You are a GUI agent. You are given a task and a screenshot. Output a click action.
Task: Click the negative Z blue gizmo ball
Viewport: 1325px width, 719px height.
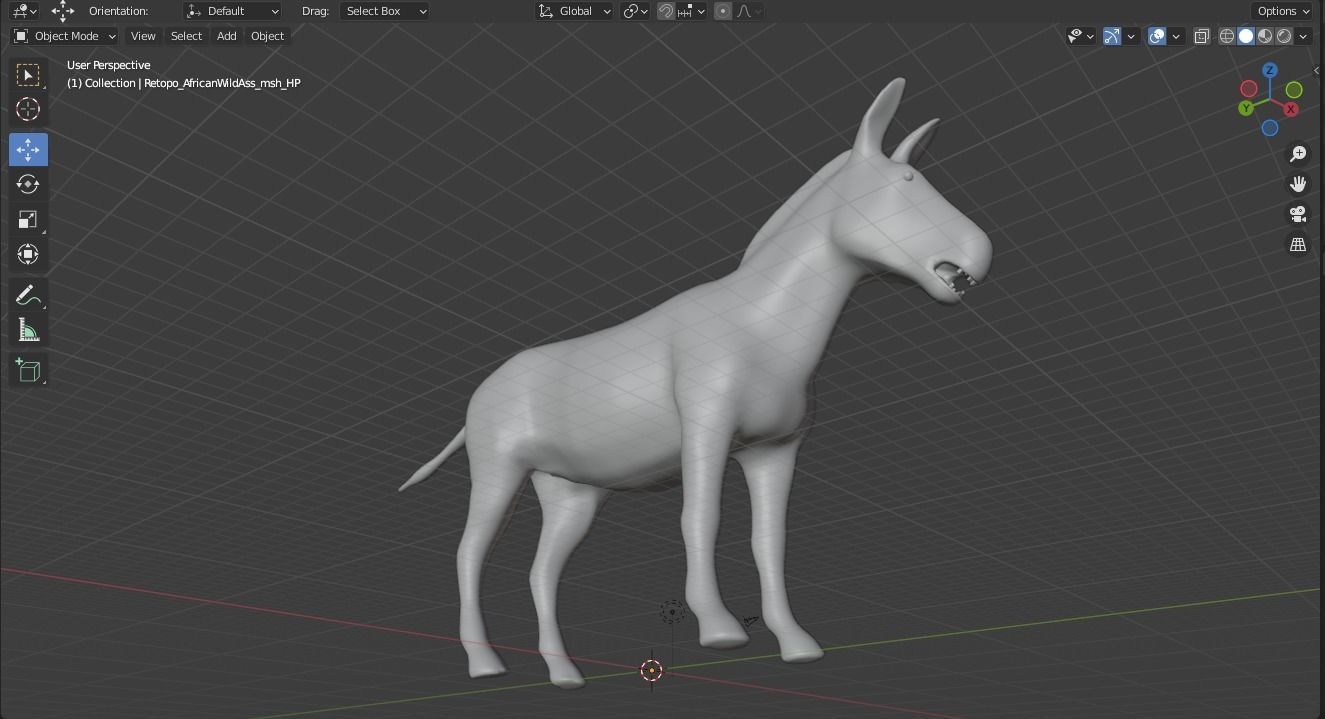click(1270, 128)
